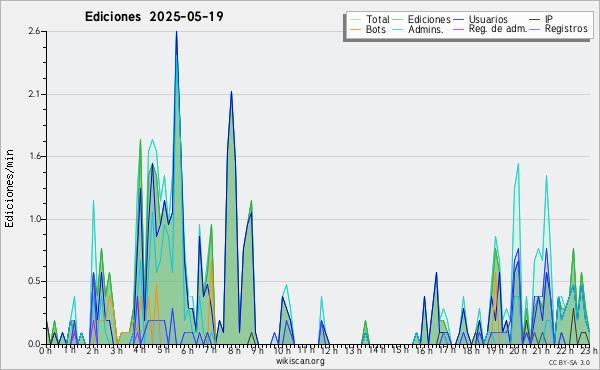Click the 'Reg. de adm.' legend label
600x370 pixels.
[498, 29]
